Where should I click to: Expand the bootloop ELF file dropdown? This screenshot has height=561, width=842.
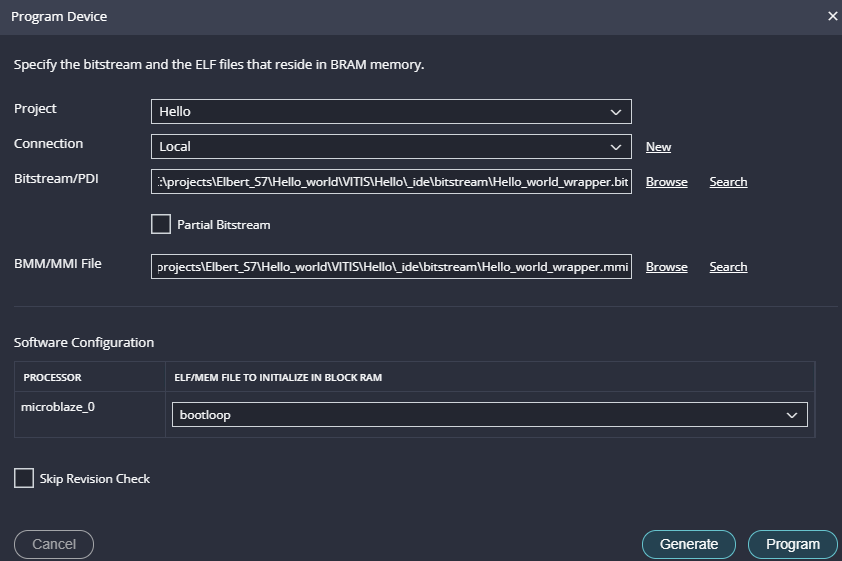pyautogui.click(x=490, y=415)
